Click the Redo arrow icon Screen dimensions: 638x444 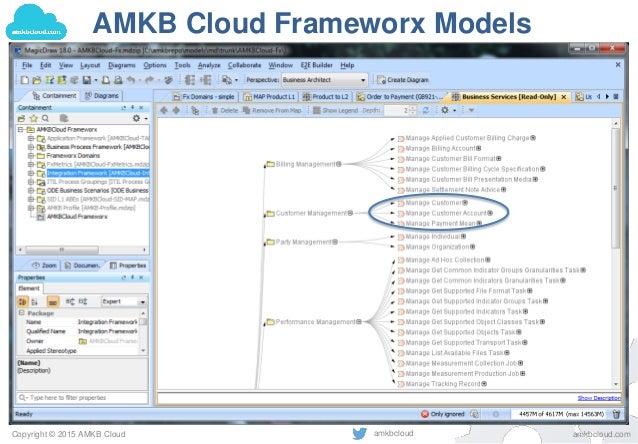click(x=149, y=80)
